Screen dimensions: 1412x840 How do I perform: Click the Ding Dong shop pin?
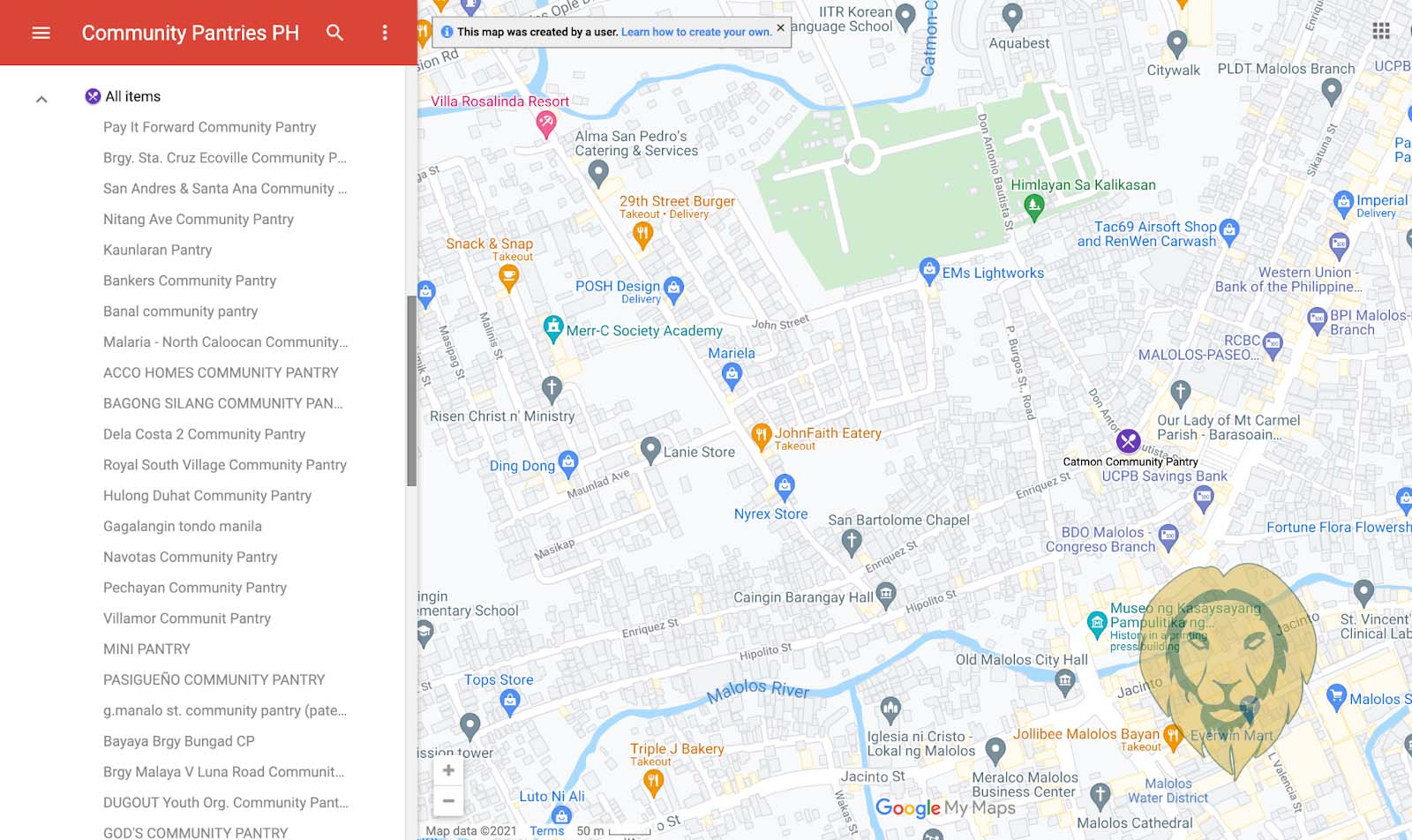pyautogui.click(x=568, y=463)
